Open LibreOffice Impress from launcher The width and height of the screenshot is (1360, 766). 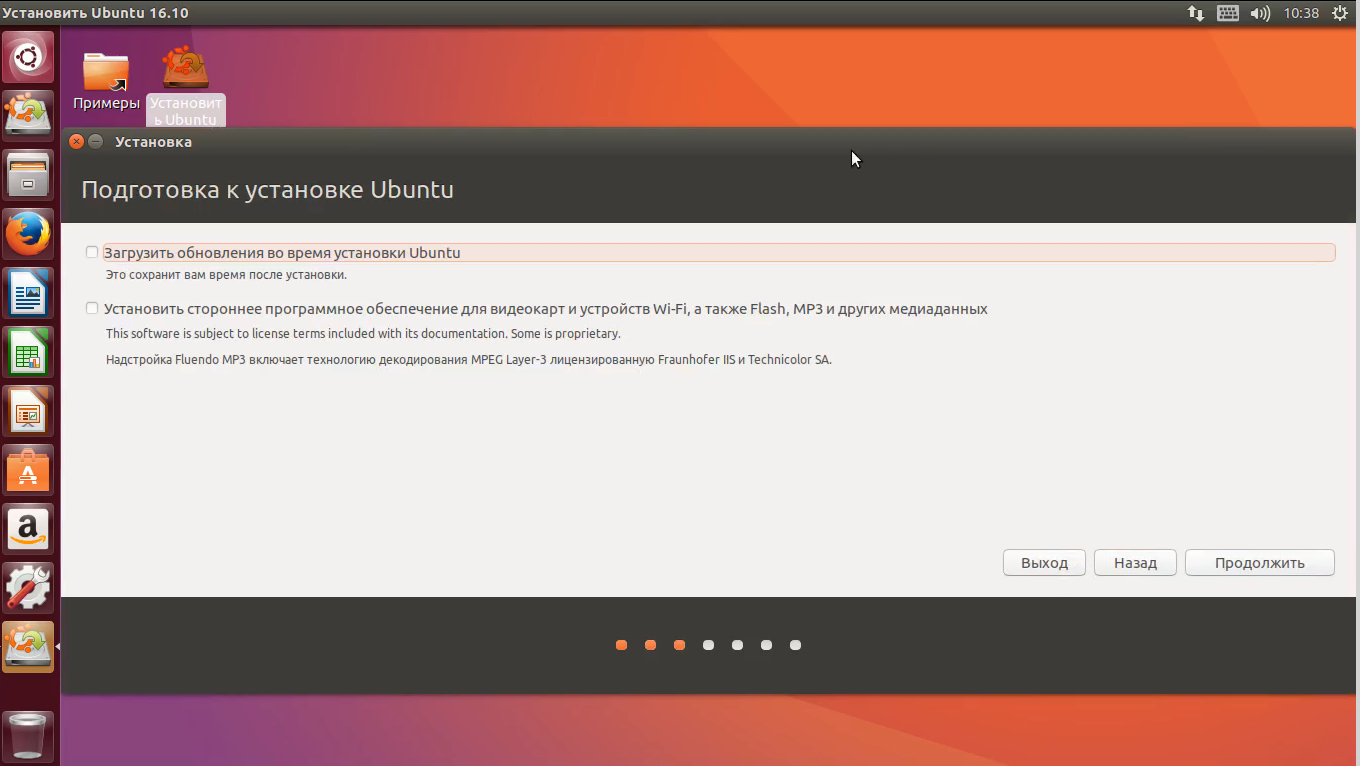pos(28,411)
